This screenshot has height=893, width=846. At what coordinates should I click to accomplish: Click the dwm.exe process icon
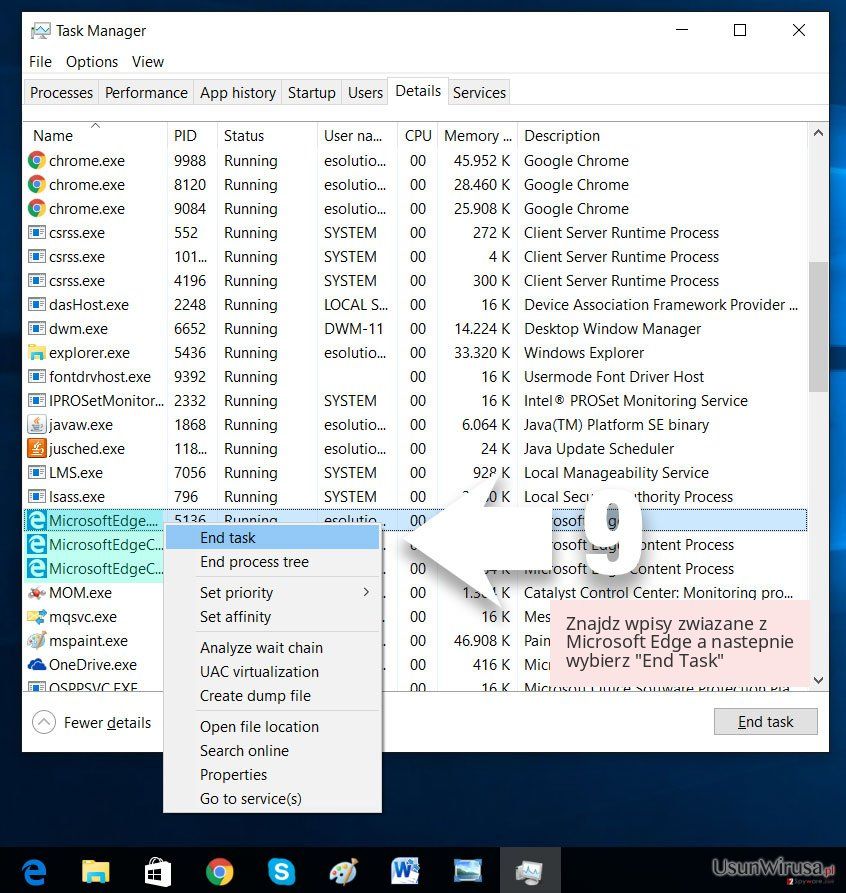[x=36, y=328]
